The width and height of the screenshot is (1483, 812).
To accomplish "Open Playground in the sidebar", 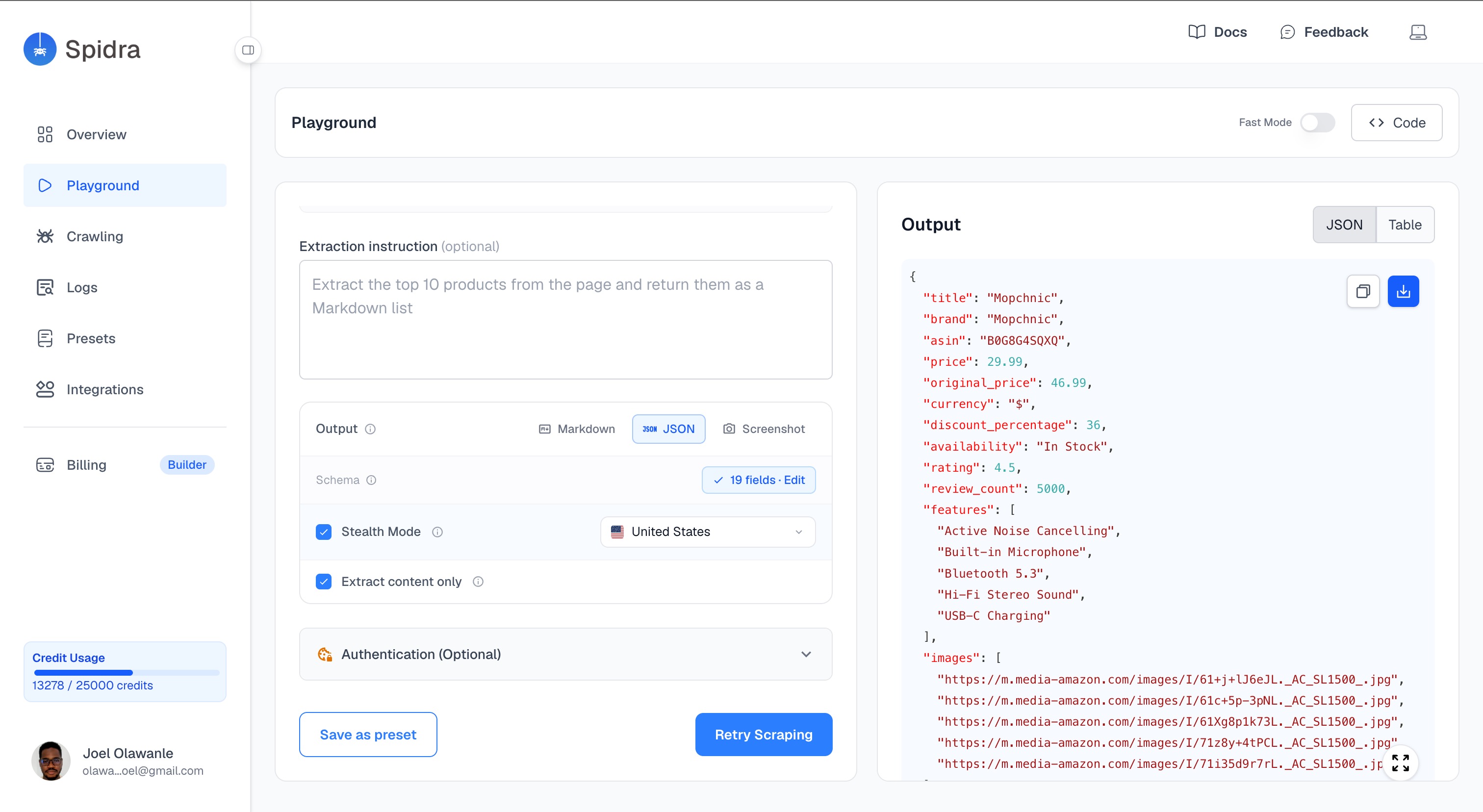I will 125,185.
